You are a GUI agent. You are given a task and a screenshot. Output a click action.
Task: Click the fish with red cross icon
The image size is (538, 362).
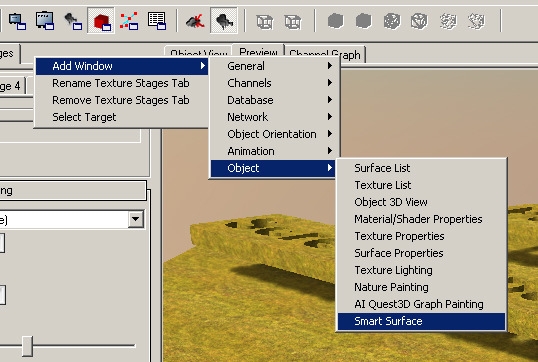(x=195, y=21)
